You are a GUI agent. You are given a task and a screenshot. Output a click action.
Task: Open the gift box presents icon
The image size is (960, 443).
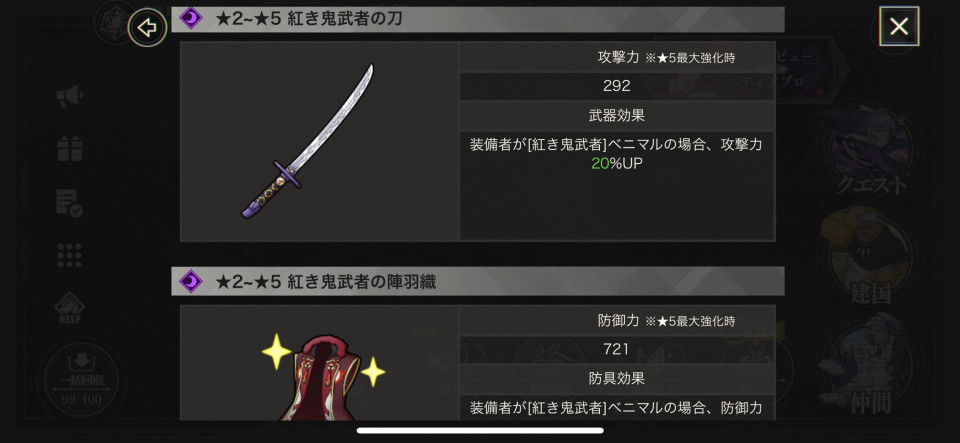pos(70,148)
